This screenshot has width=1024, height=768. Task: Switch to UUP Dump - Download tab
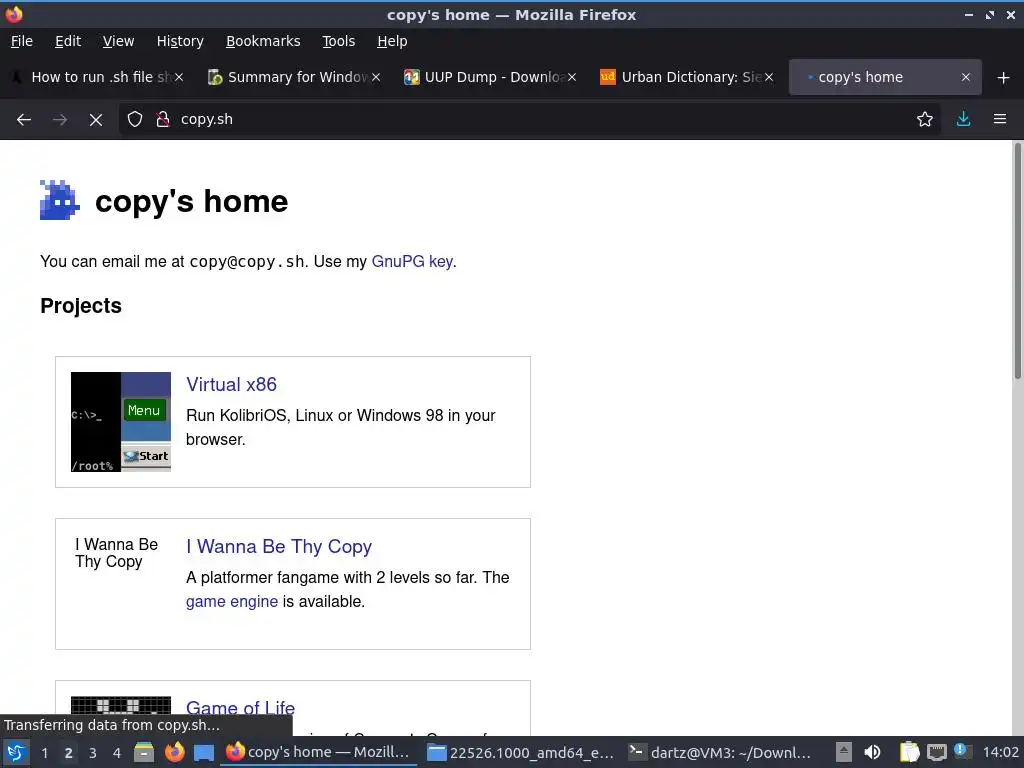coord(490,78)
